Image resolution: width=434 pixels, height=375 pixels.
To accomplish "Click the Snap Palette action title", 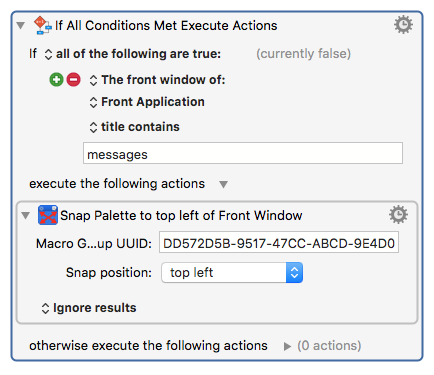I will [181, 216].
